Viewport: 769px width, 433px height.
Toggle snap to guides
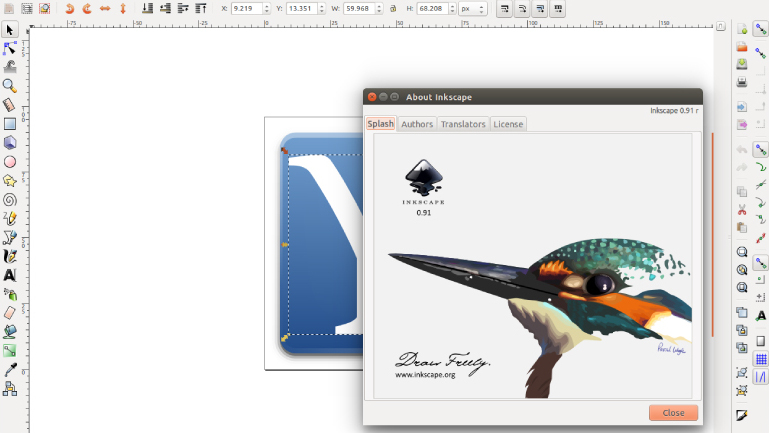click(761, 377)
